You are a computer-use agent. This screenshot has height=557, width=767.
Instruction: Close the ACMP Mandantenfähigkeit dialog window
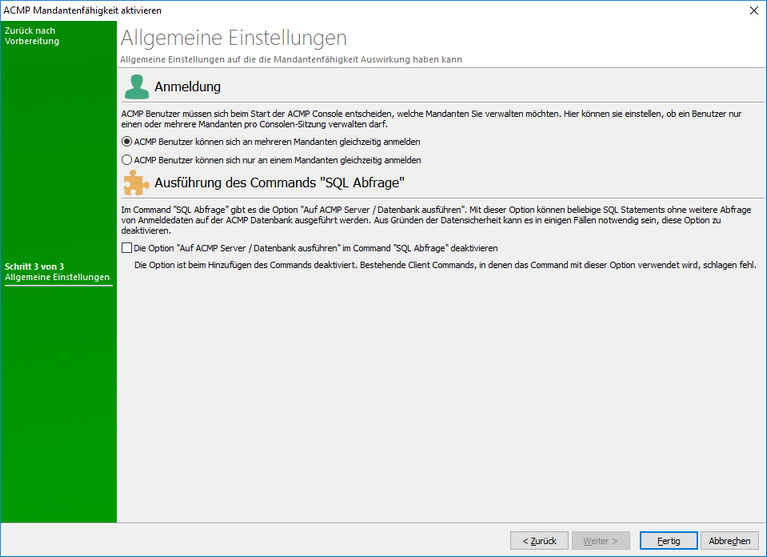point(752,9)
